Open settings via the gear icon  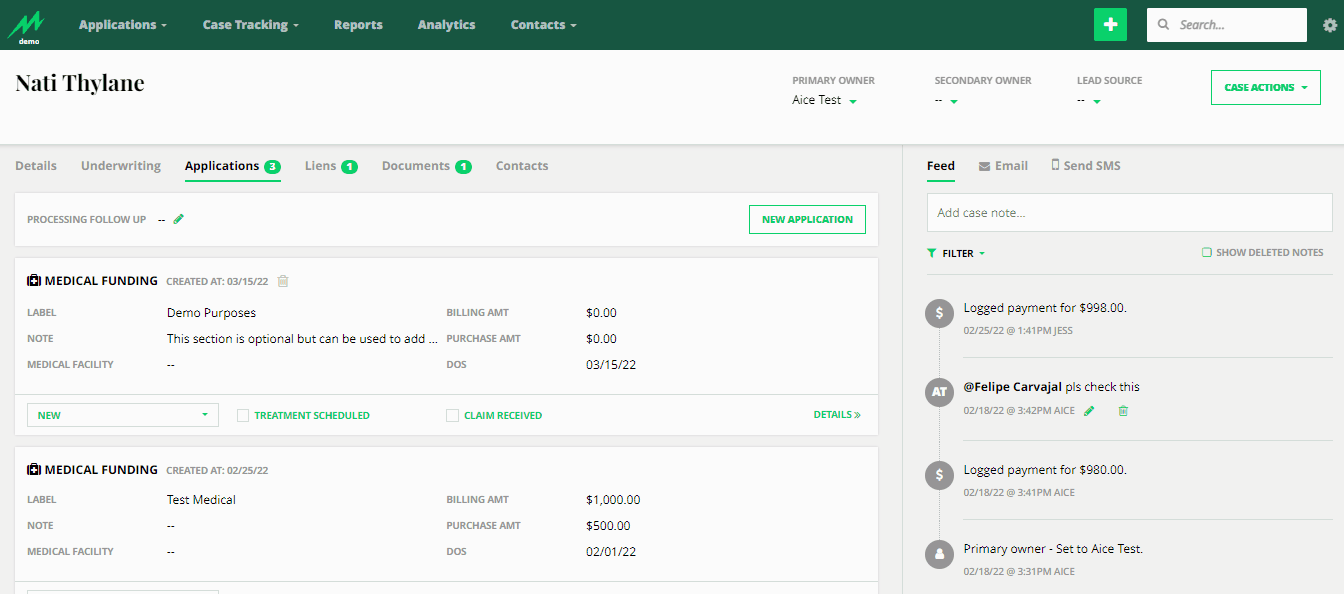tap(1329, 25)
